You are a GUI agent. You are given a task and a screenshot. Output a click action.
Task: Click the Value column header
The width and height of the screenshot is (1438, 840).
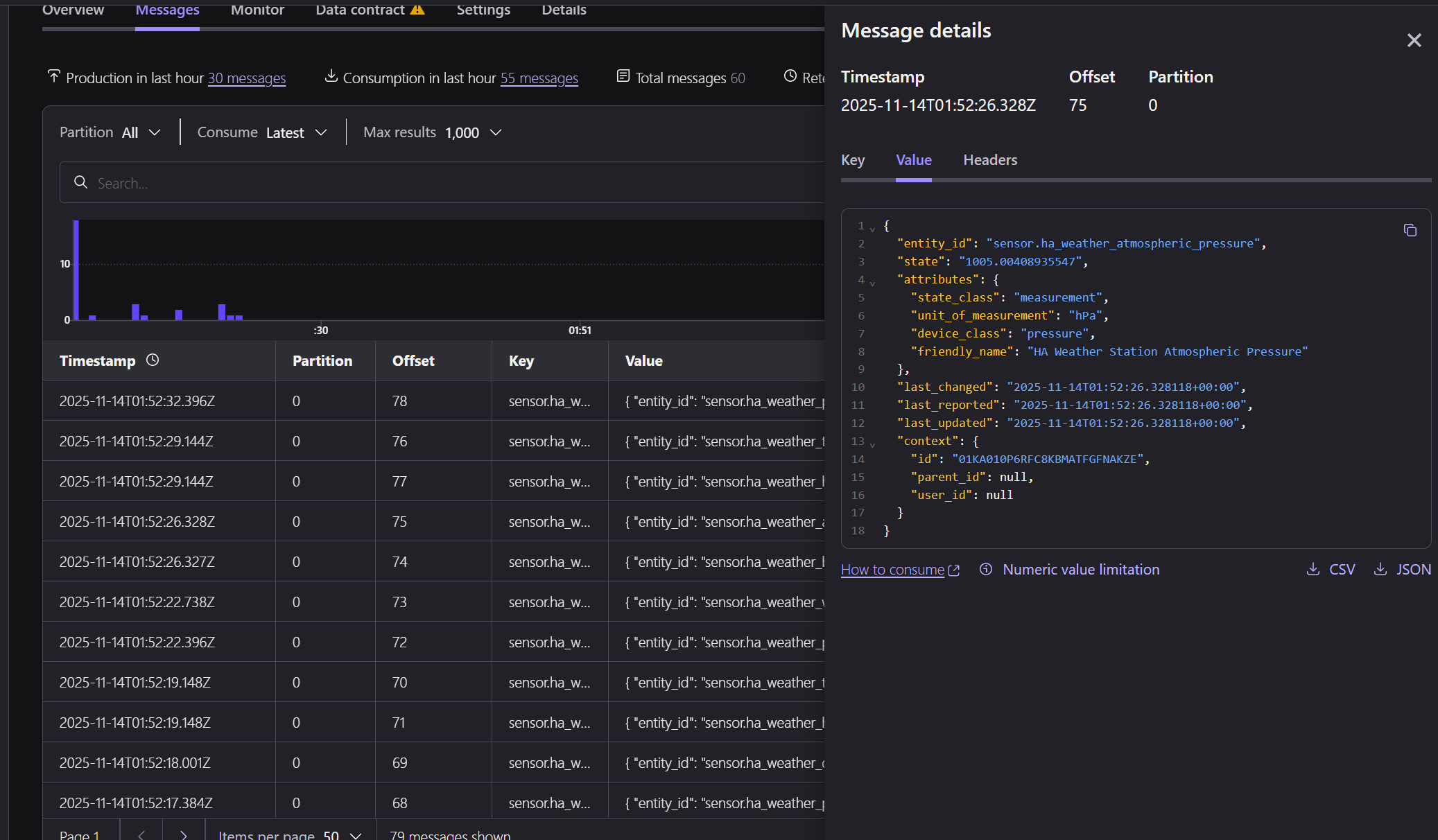tap(643, 360)
